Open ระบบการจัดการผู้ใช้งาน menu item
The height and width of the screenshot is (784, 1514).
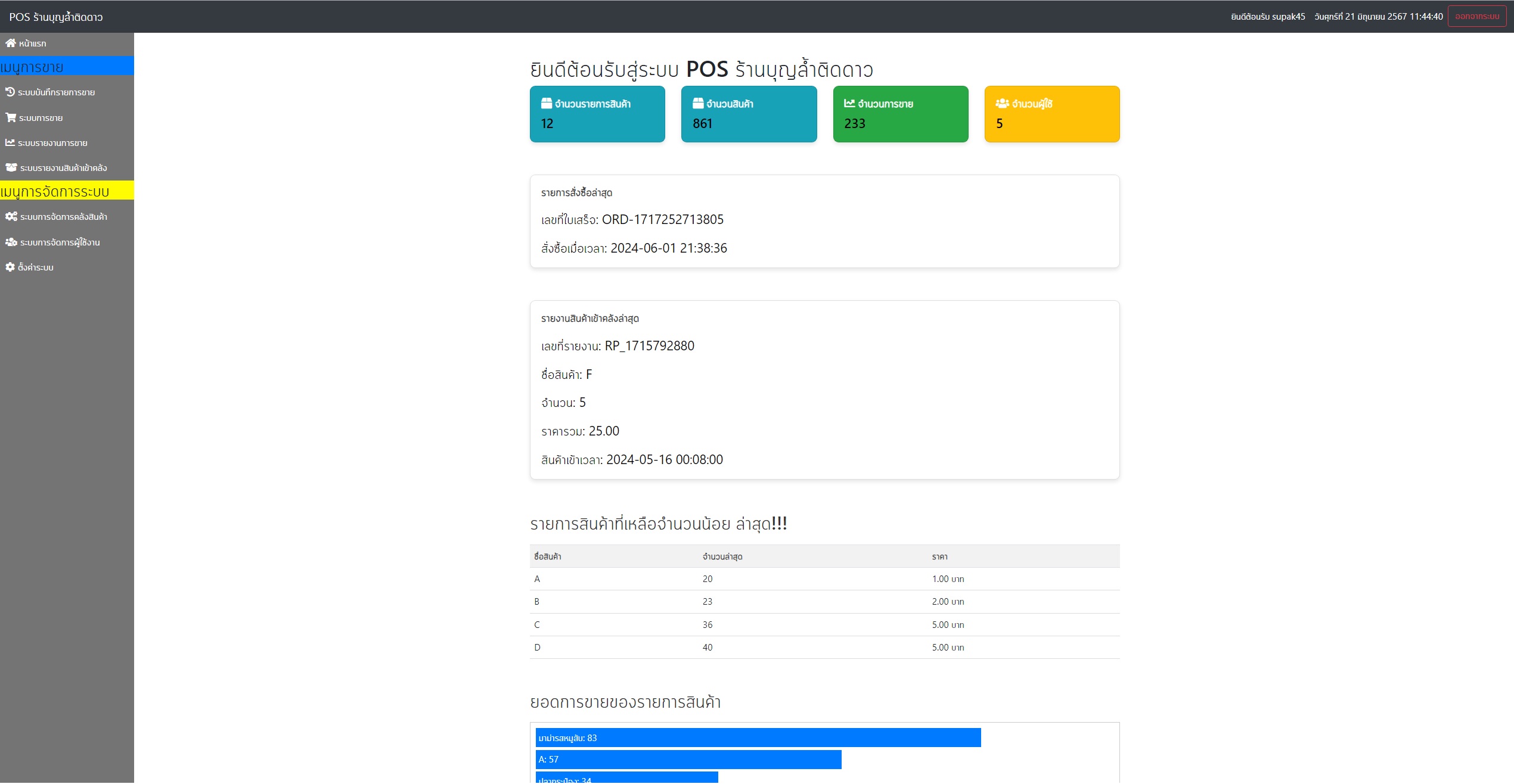[x=60, y=242]
